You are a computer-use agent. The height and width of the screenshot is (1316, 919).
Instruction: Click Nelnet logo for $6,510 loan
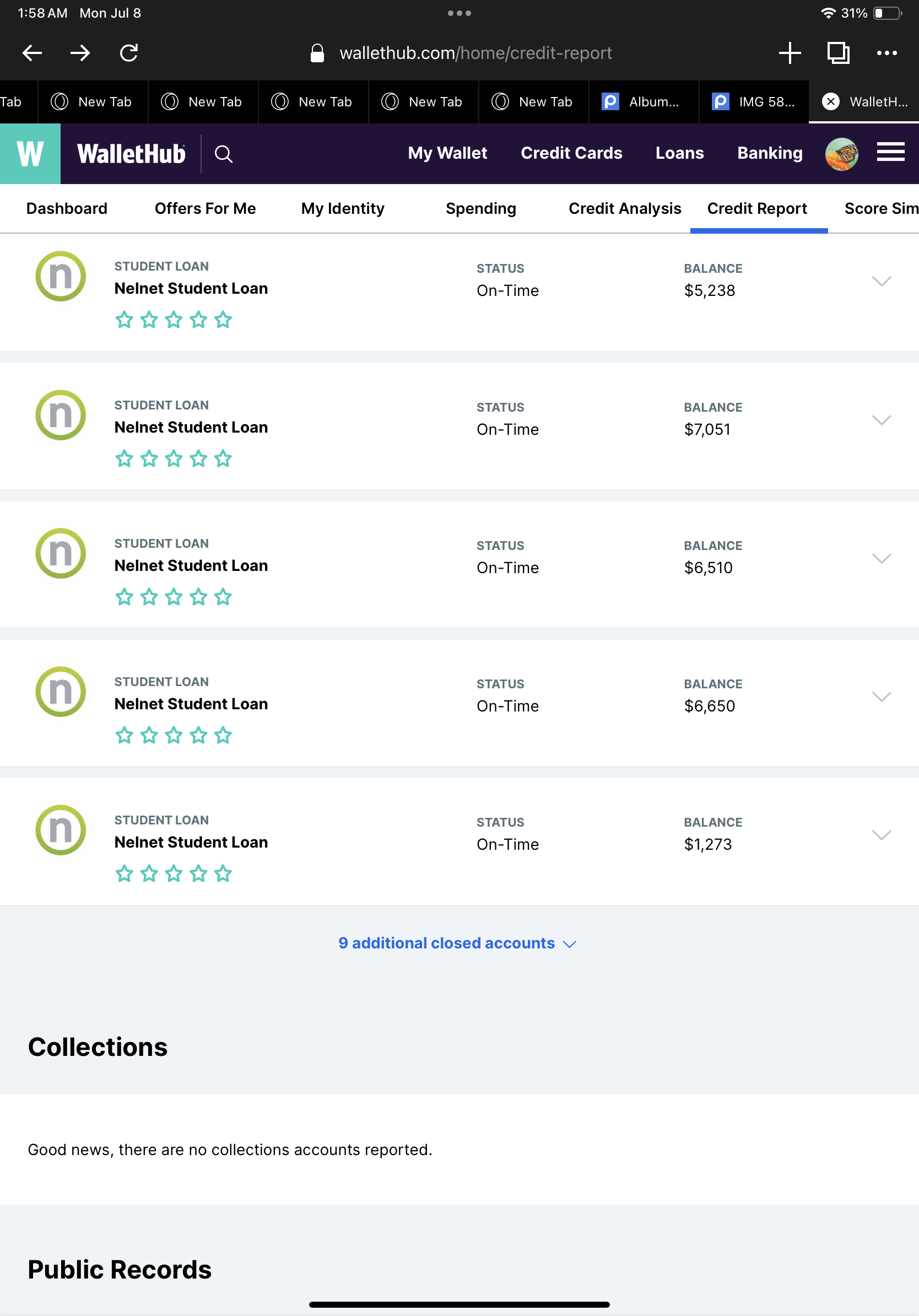61,553
